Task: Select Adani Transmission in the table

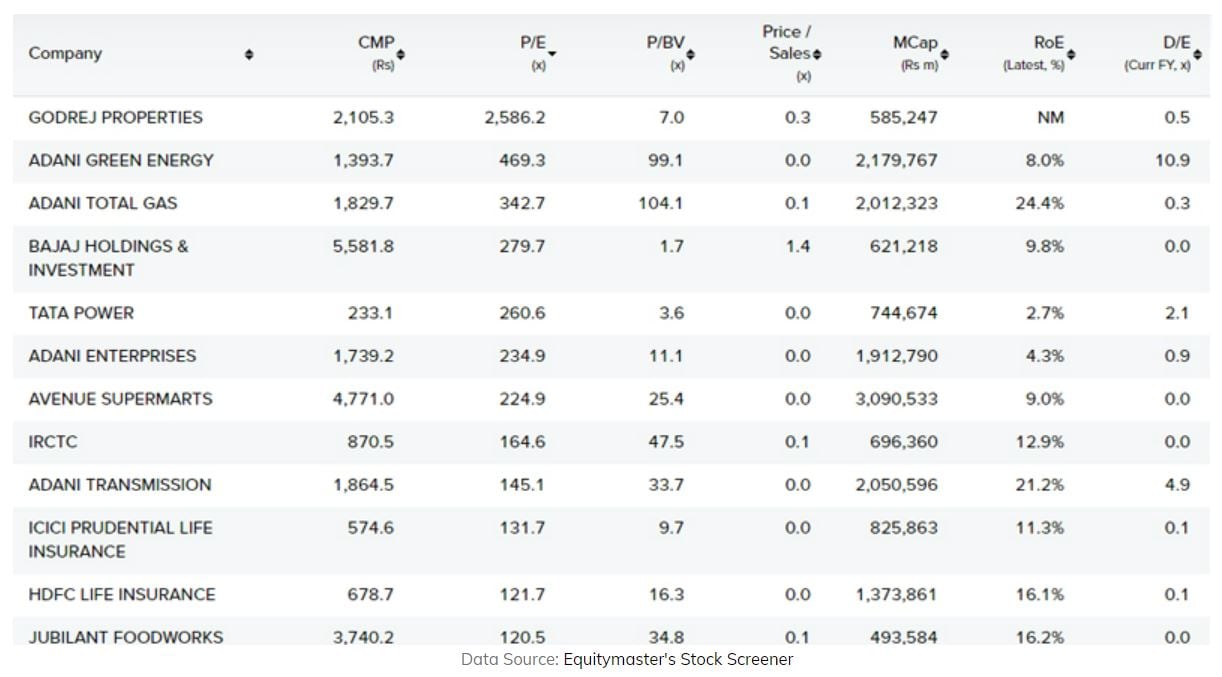Action: pos(120,485)
